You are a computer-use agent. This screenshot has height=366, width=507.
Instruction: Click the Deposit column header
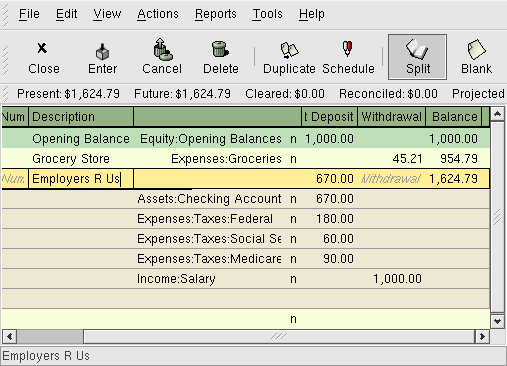click(x=329, y=117)
